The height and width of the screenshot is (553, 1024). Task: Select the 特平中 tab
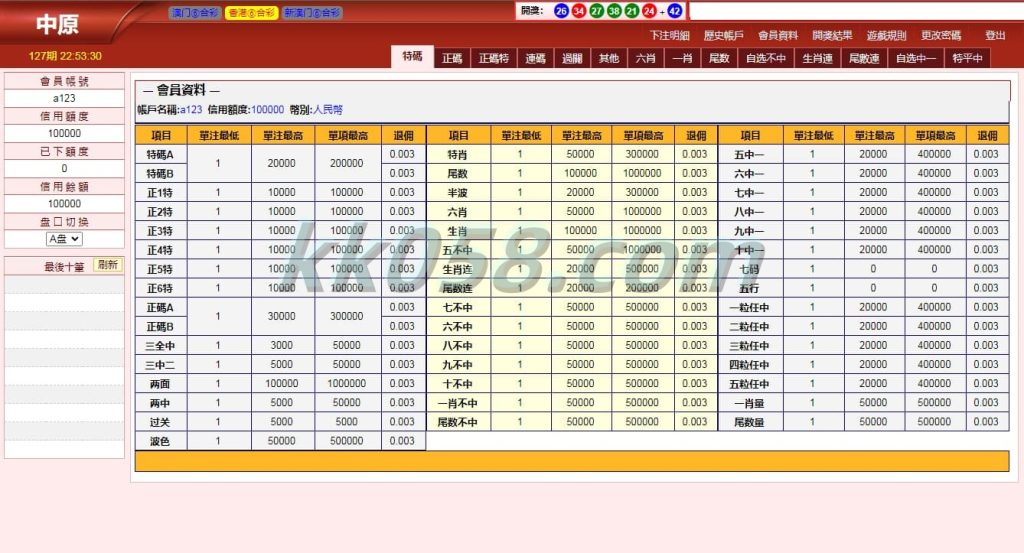(x=967, y=59)
